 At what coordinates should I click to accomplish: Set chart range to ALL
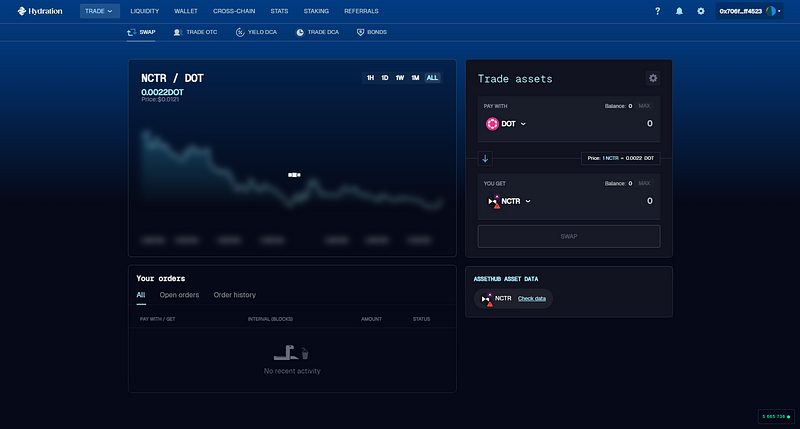click(432, 78)
